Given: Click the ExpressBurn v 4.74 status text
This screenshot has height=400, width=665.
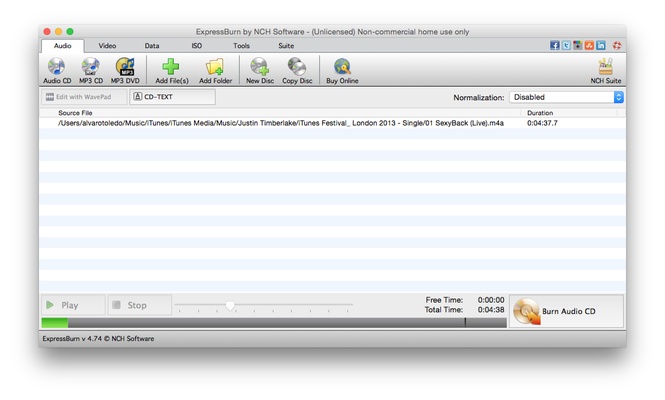Looking at the screenshot, I should coord(98,338).
